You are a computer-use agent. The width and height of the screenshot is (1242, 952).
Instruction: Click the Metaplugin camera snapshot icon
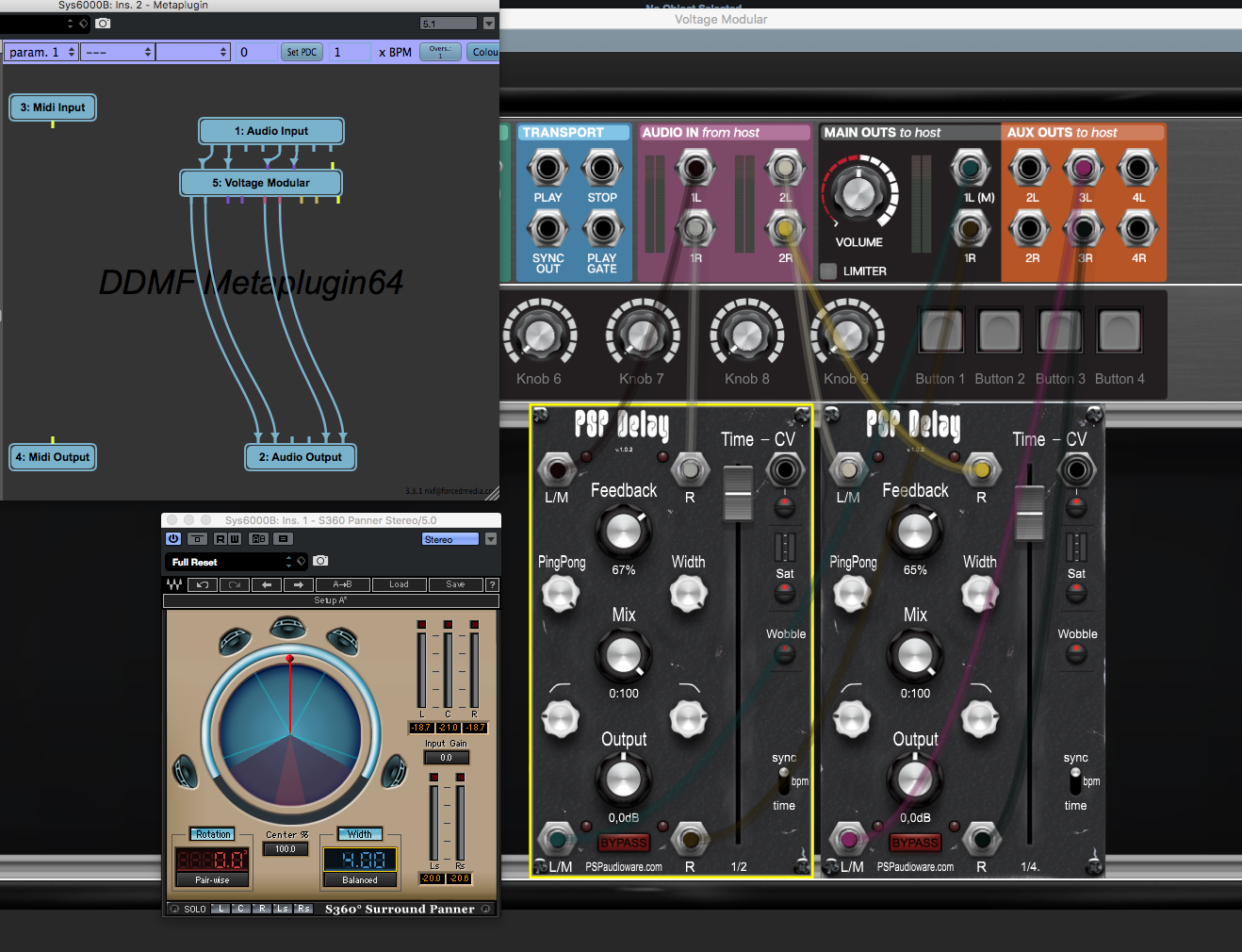pyautogui.click(x=104, y=23)
